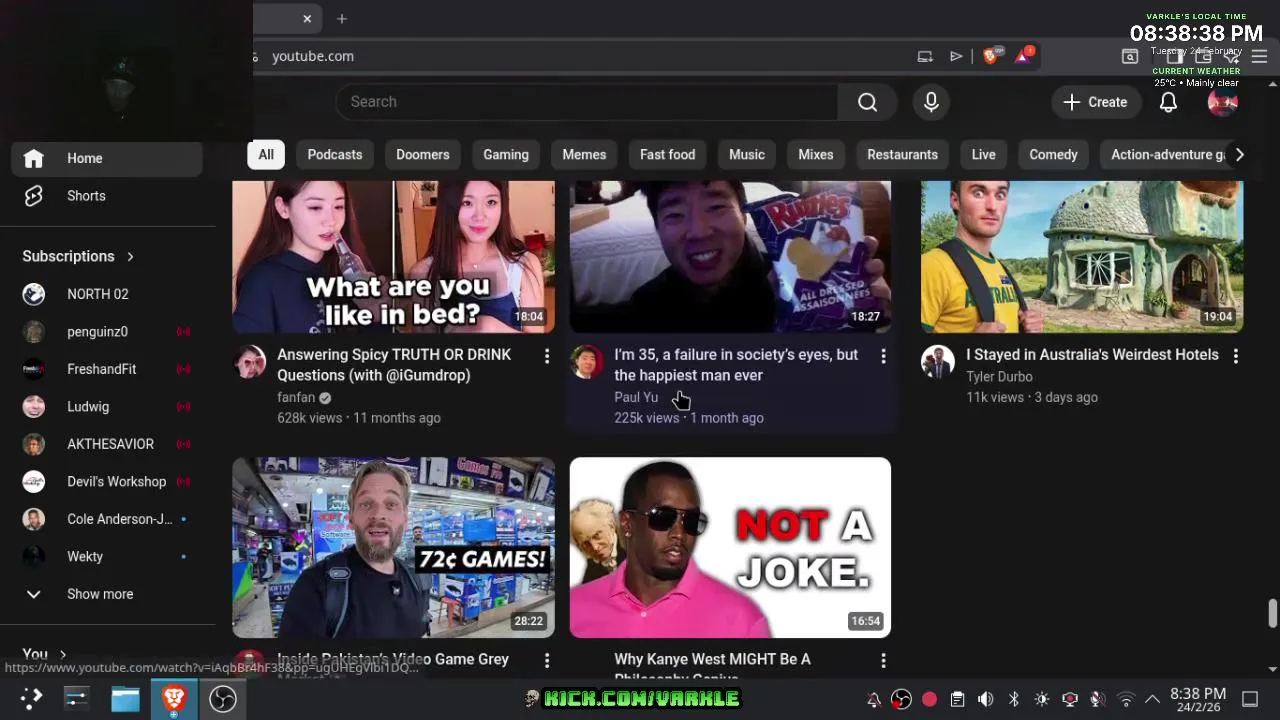The image size is (1280, 720).
Task: Select the Restaurants filter chip
Action: pyautogui.click(x=903, y=154)
